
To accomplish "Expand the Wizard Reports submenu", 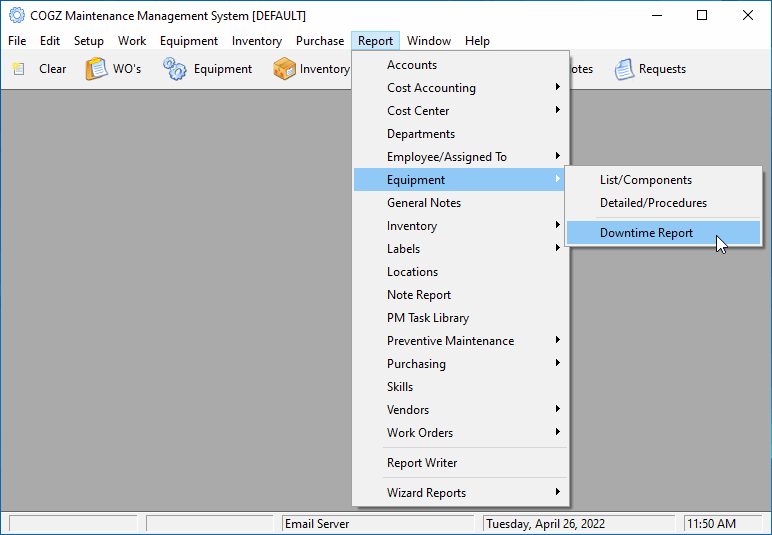I will tap(461, 493).
